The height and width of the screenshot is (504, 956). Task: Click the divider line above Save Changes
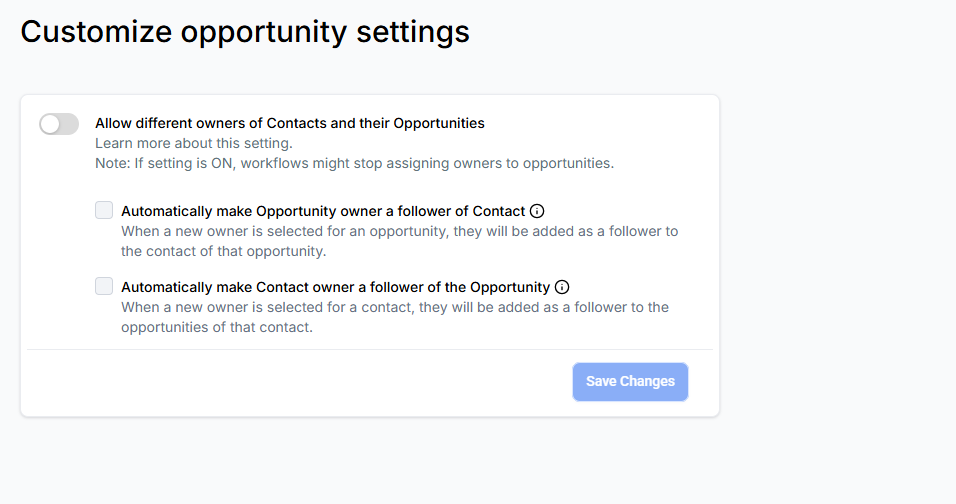[x=370, y=349]
